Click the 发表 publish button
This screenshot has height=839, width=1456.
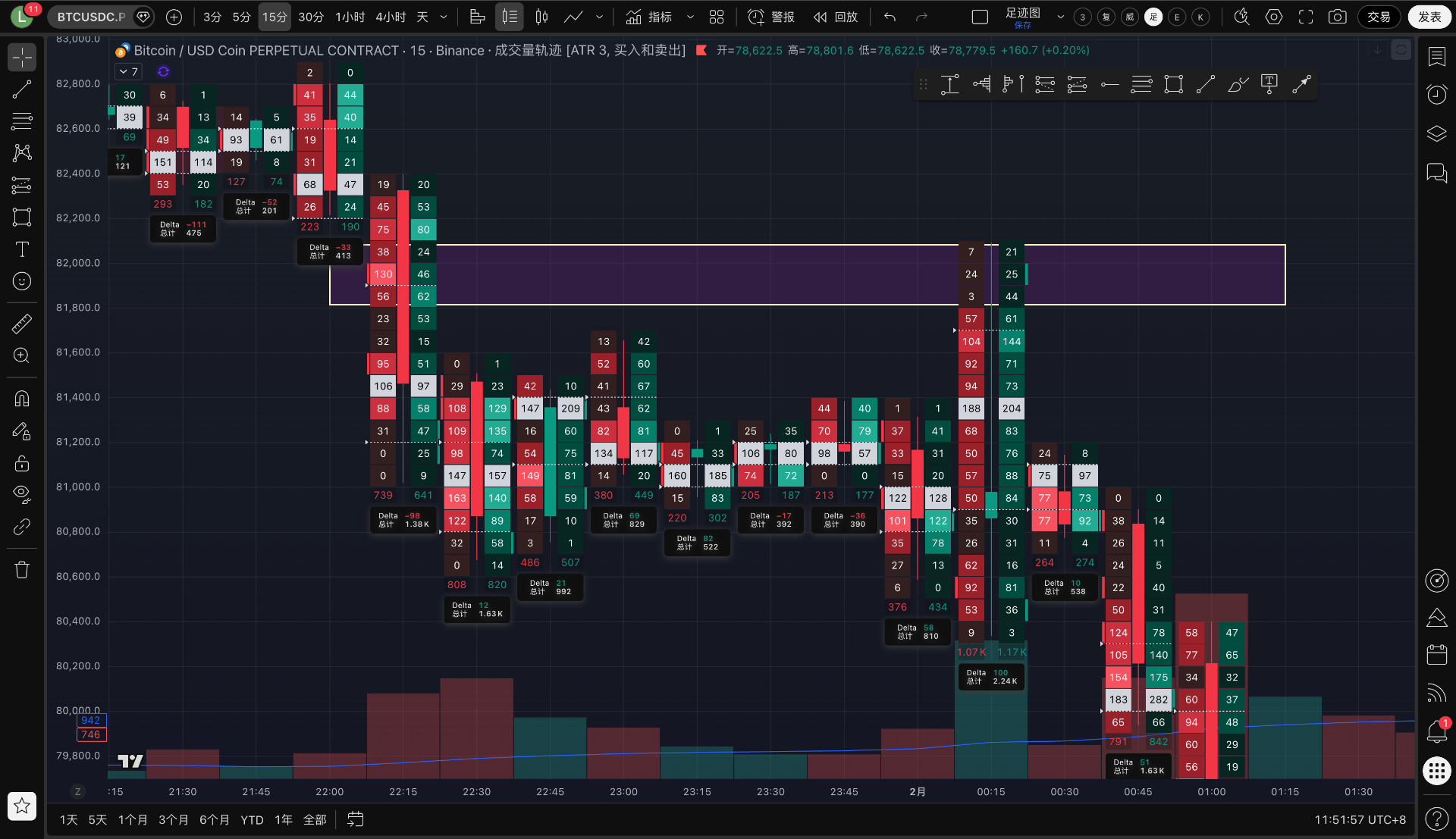click(x=1429, y=17)
